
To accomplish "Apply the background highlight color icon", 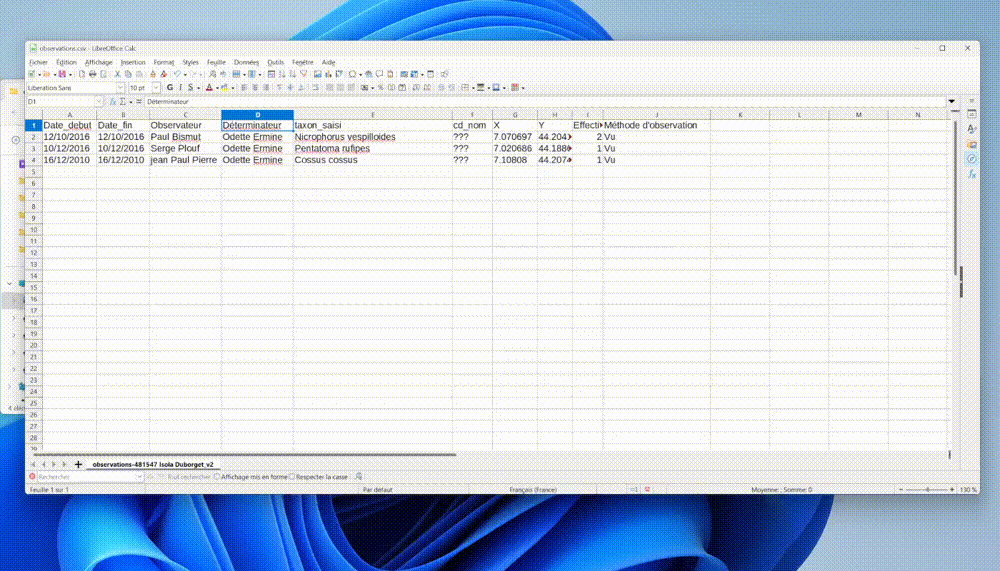I will tap(224, 87).
